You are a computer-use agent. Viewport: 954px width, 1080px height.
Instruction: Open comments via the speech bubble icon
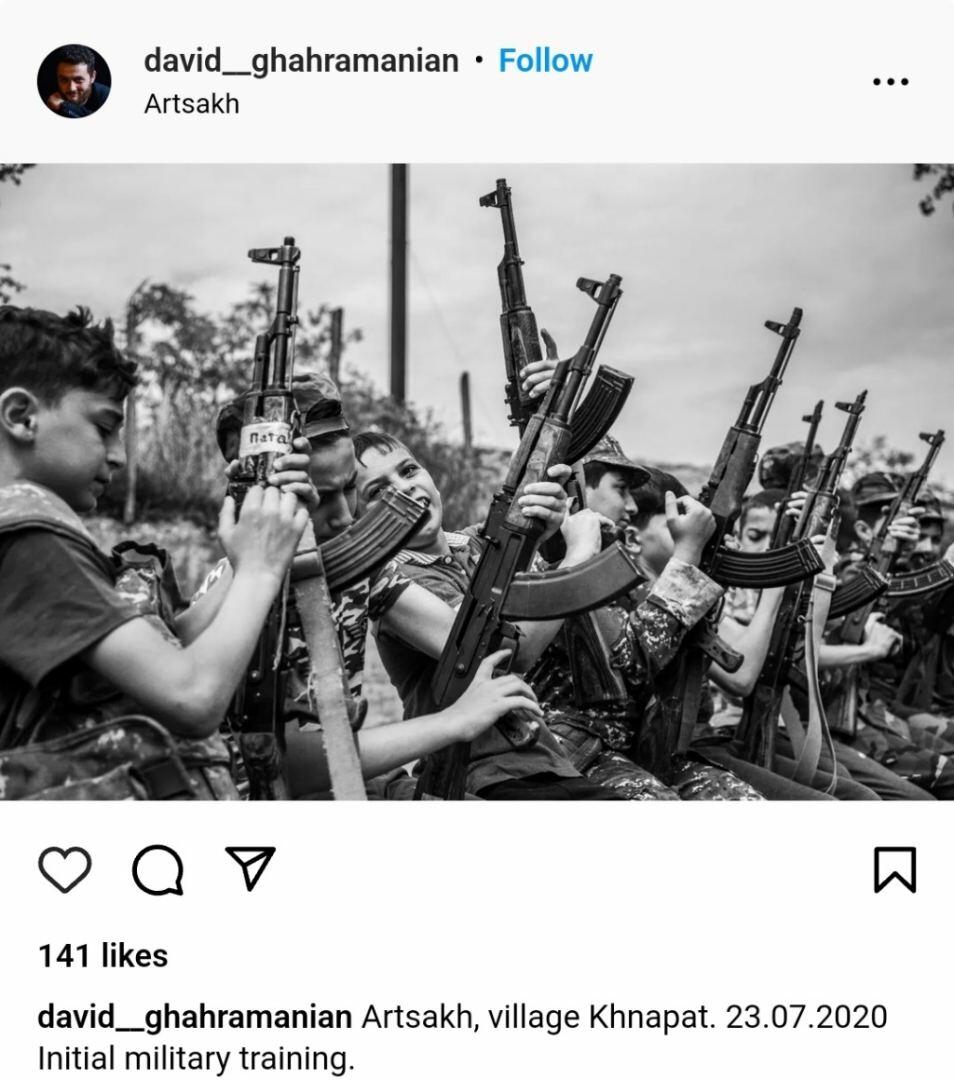tap(158, 869)
